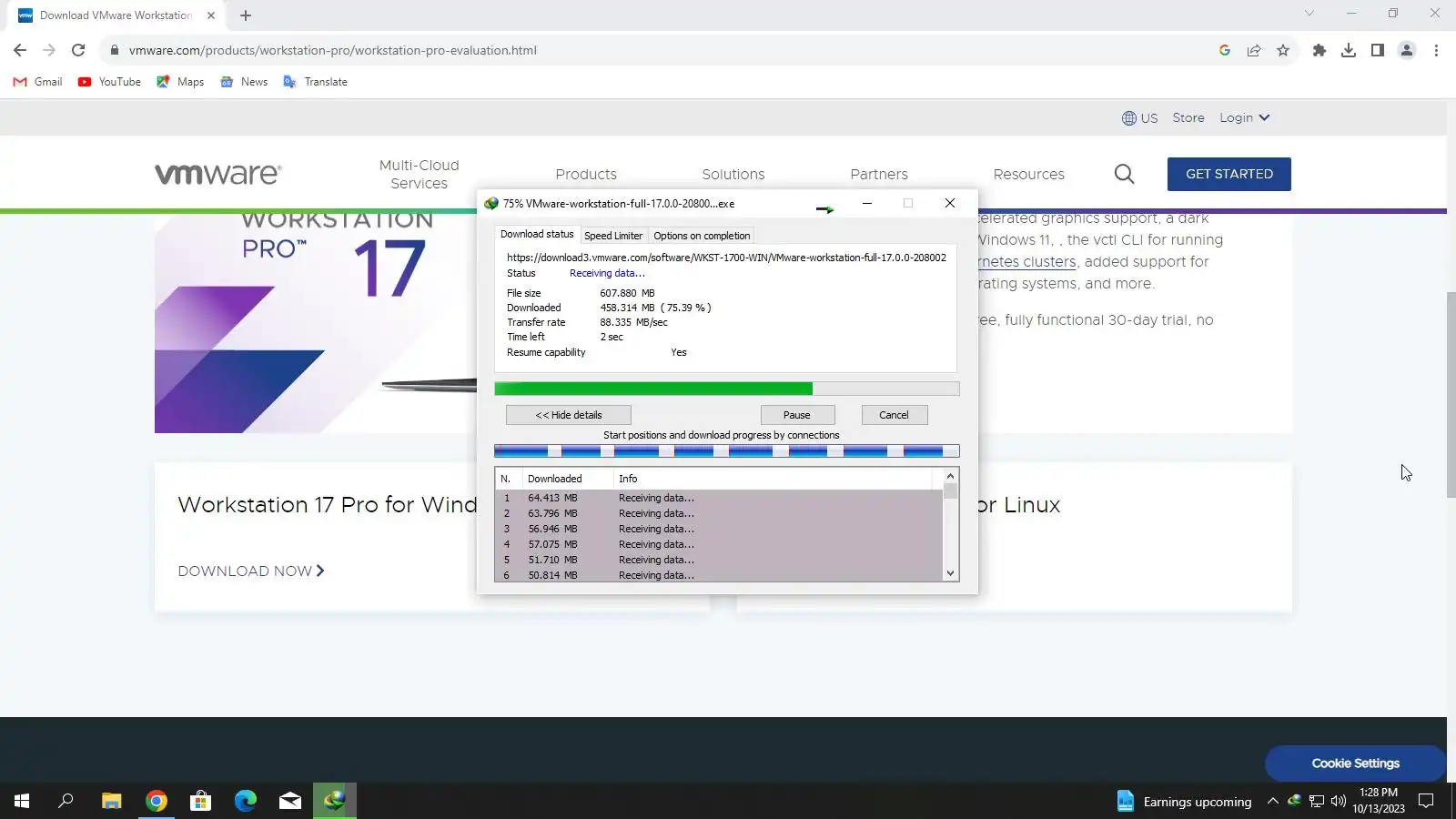Open taskbar search
Viewport: 1456px width, 819px height.
(x=66, y=801)
